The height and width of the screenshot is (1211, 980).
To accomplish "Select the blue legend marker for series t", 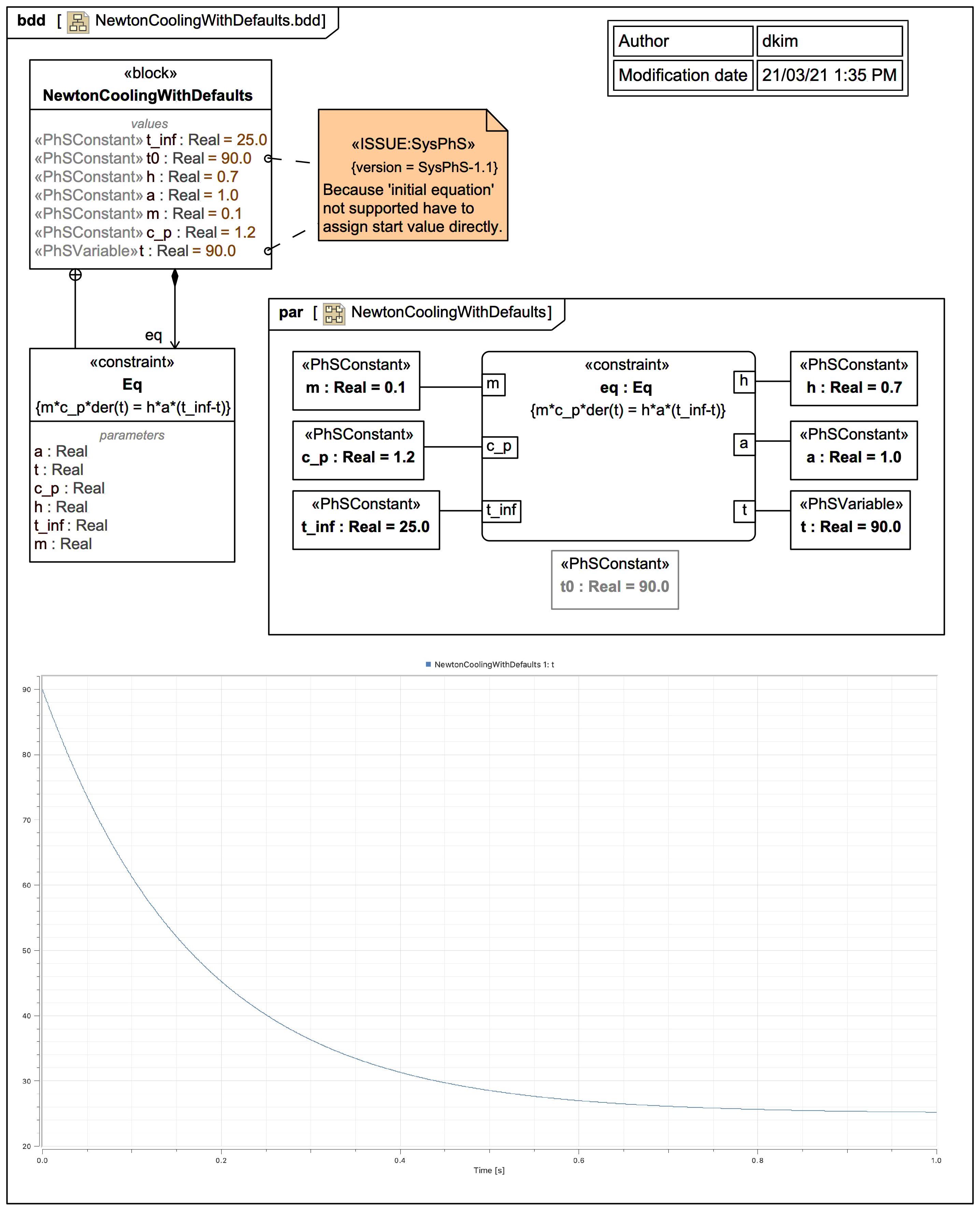I will (x=428, y=664).
